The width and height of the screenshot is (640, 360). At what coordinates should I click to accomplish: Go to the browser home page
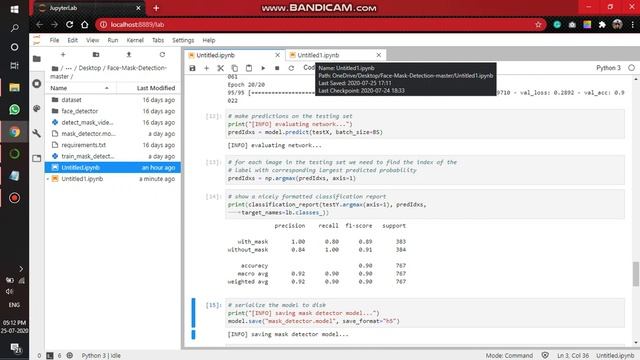[84, 24]
